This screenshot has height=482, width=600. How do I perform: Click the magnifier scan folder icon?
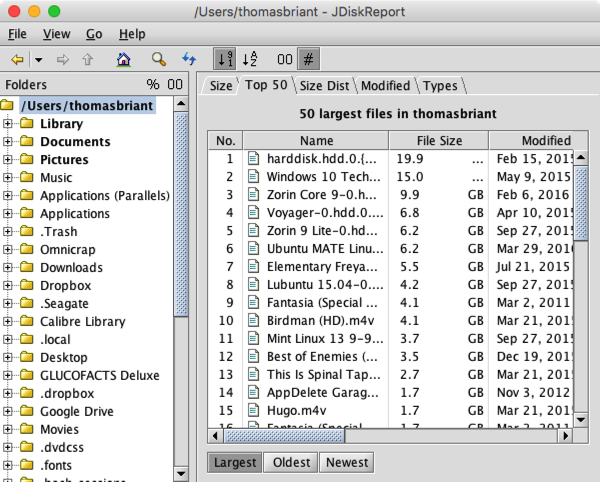point(158,59)
